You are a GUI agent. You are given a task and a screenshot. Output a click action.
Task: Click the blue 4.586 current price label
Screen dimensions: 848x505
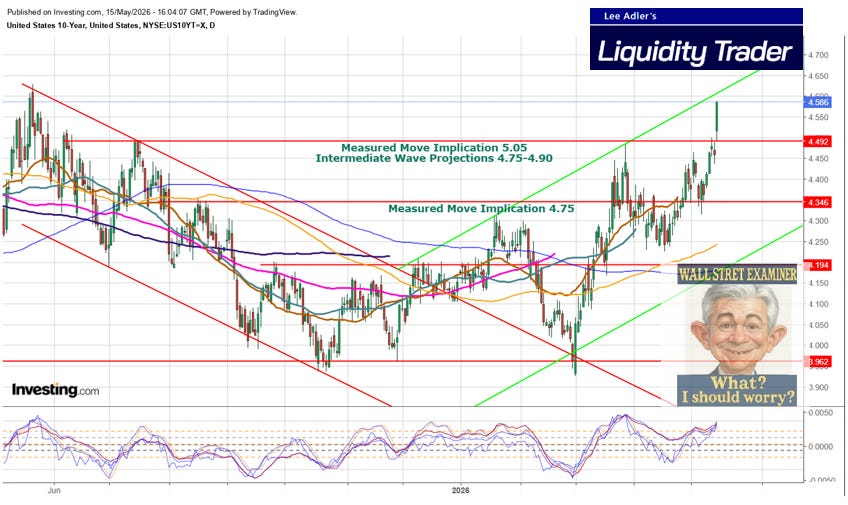click(816, 102)
